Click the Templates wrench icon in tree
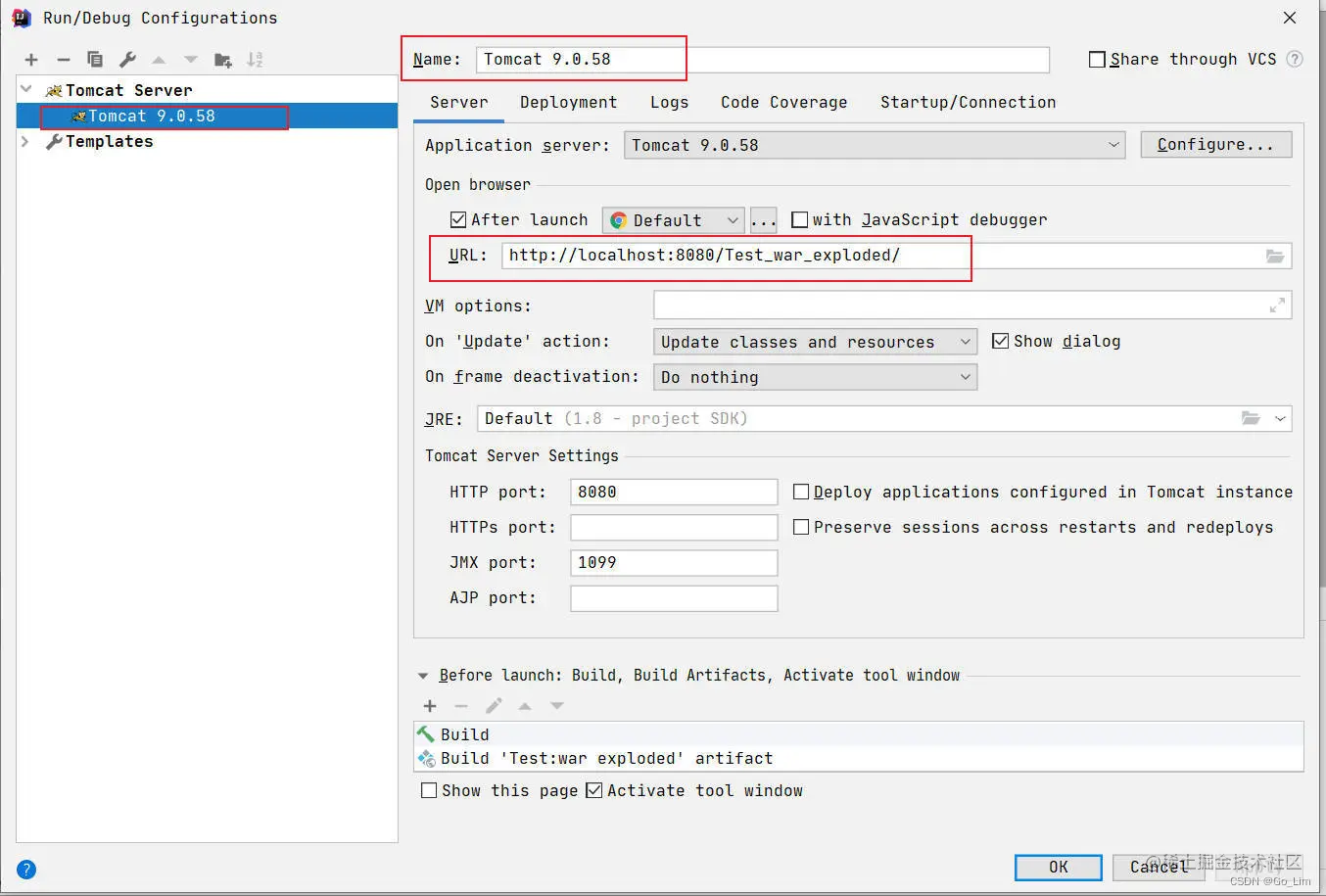This screenshot has height=896, width=1326. pyautogui.click(x=54, y=142)
